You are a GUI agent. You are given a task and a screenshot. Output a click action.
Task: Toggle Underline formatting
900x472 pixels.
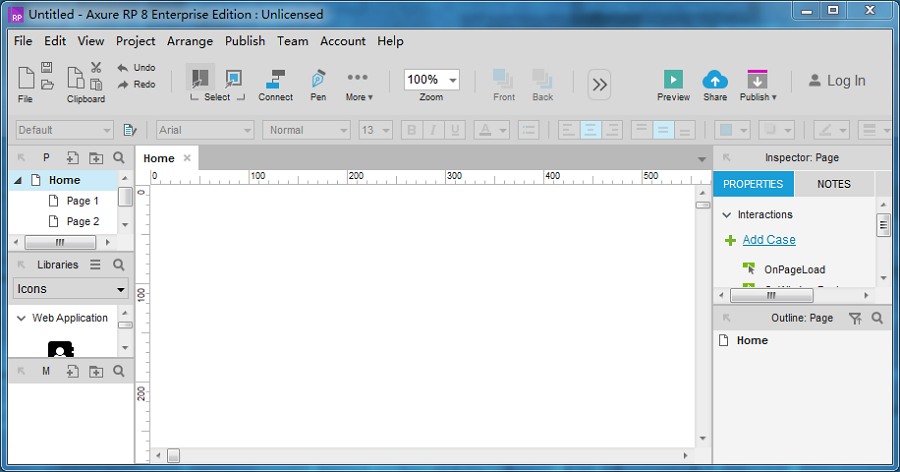click(455, 130)
